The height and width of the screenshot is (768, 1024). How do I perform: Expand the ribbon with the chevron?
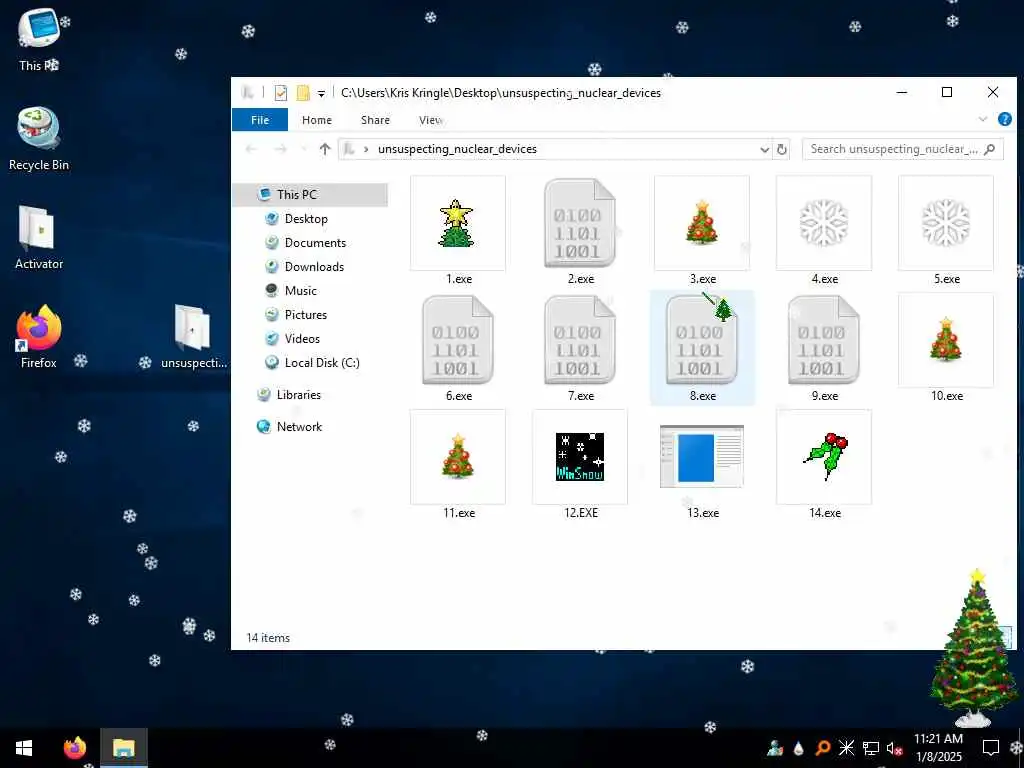tap(983, 120)
